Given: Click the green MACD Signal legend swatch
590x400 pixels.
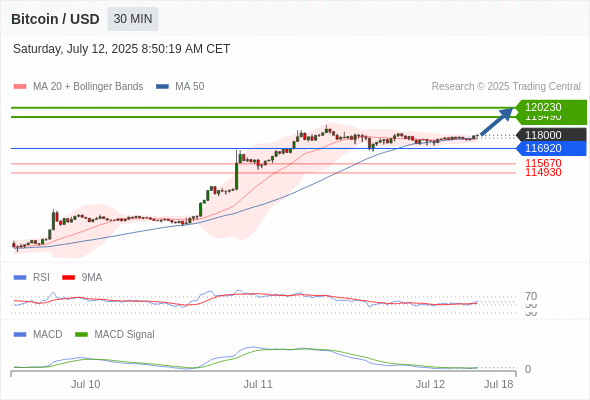Looking at the screenshot, I should (81, 334).
